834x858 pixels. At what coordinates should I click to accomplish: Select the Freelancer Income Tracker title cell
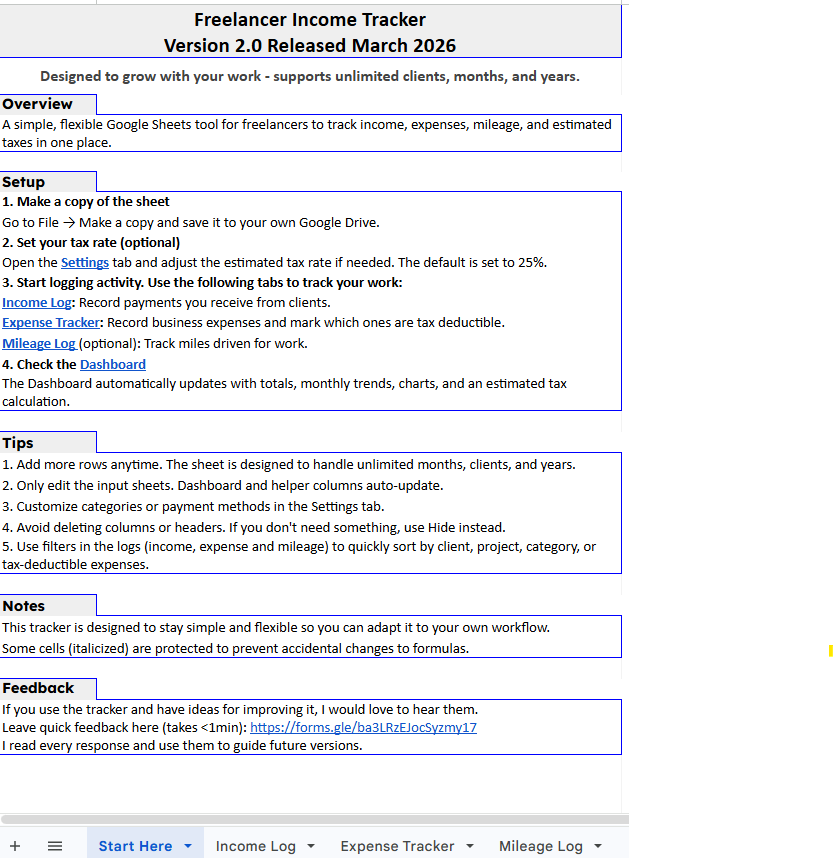[x=310, y=32]
